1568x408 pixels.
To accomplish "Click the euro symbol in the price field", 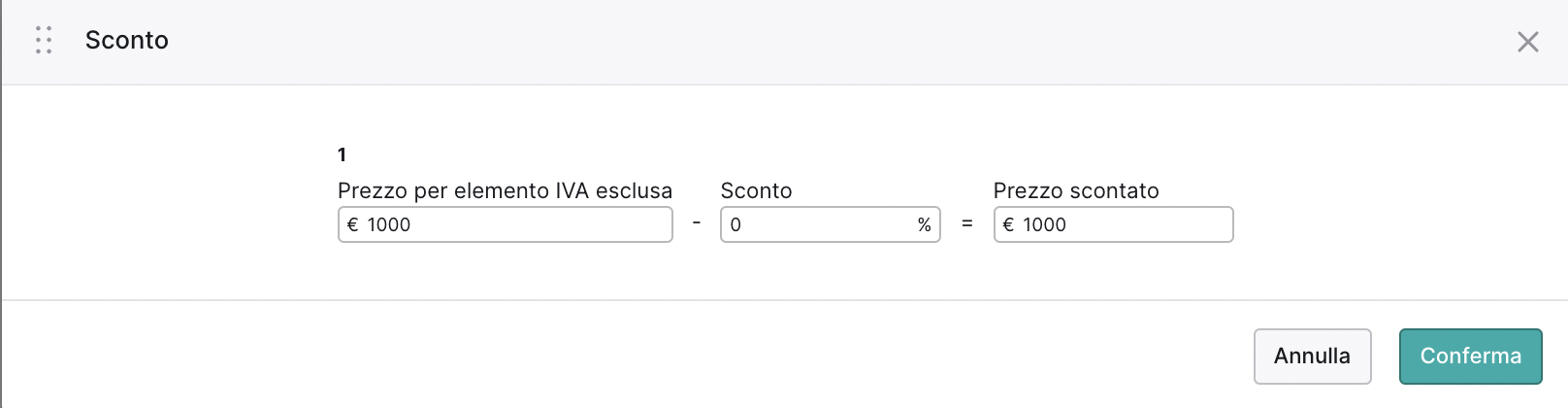I will coord(353,224).
